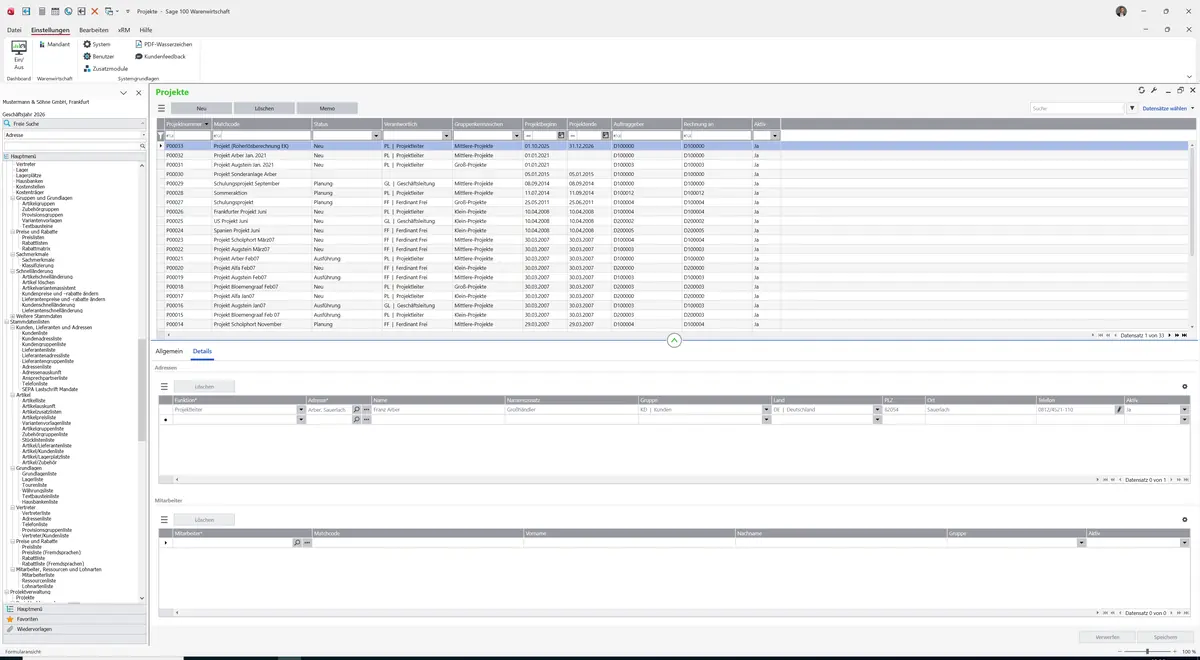Screen dimensions: 1200x660
Task: Collapse the detail pane with circular arrow
Action: pyautogui.click(x=674, y=340)
